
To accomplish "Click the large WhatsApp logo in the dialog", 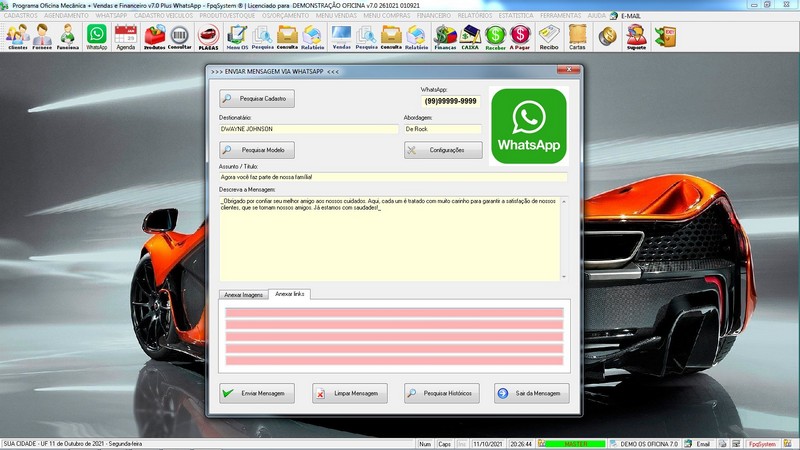I will 529,126.
